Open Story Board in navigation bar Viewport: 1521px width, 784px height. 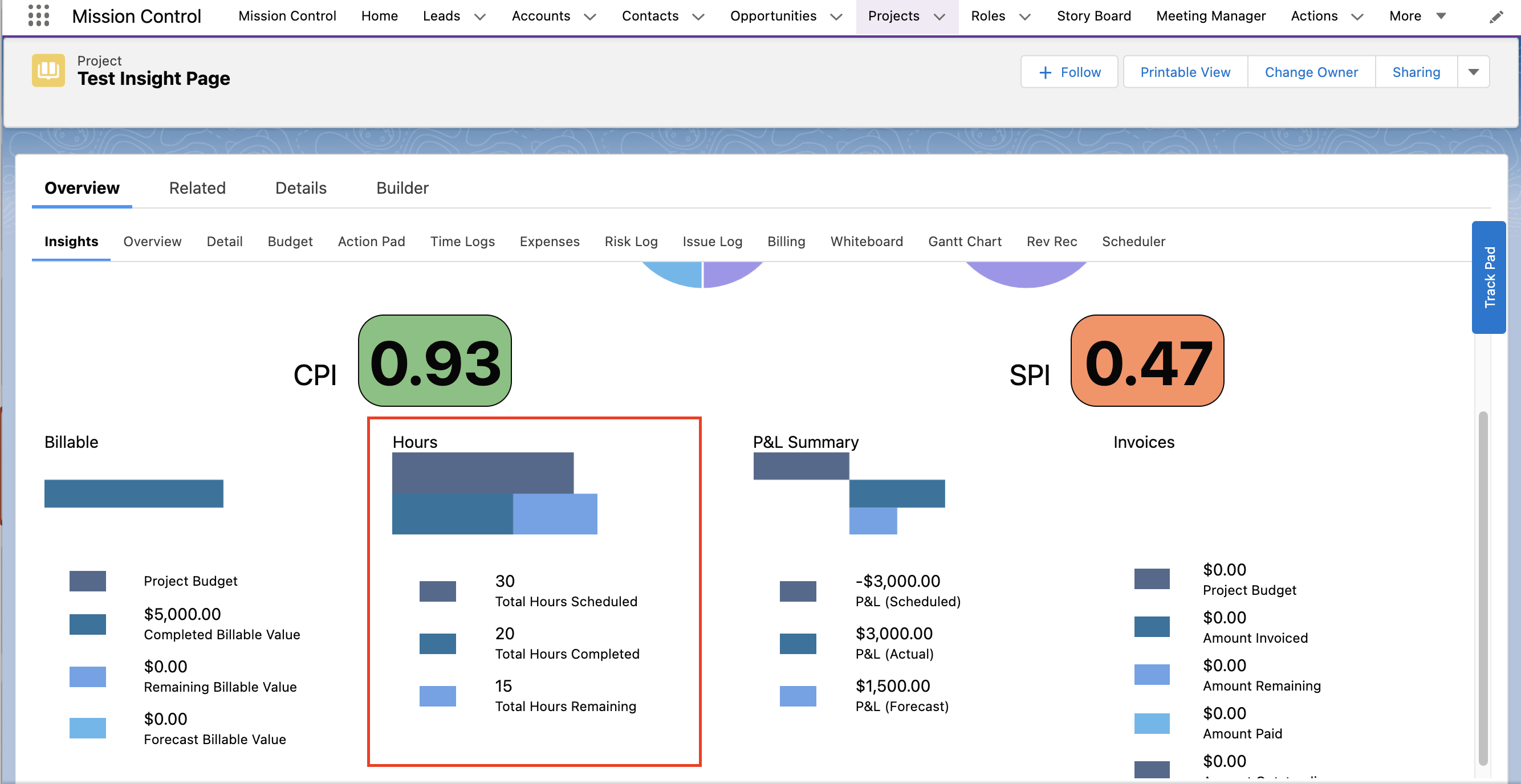click(1093, 16)
